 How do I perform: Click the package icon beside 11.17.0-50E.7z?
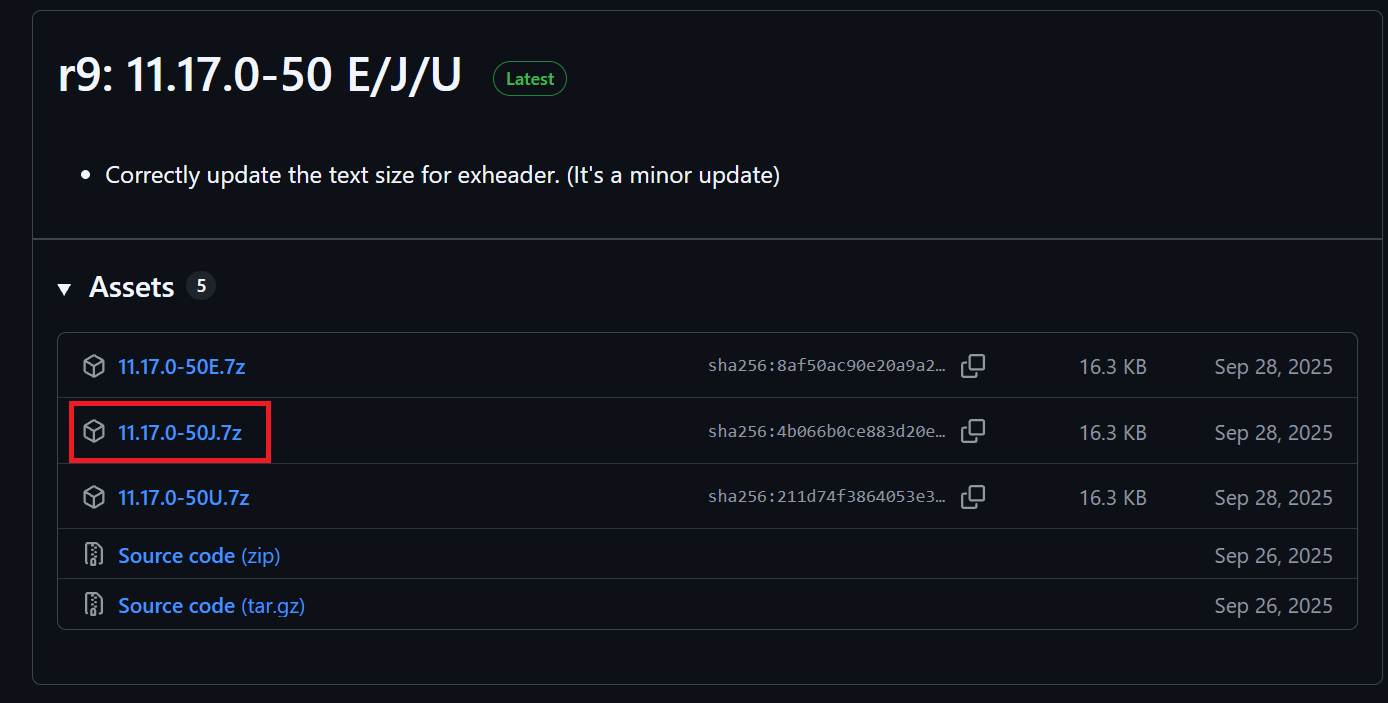94,367
